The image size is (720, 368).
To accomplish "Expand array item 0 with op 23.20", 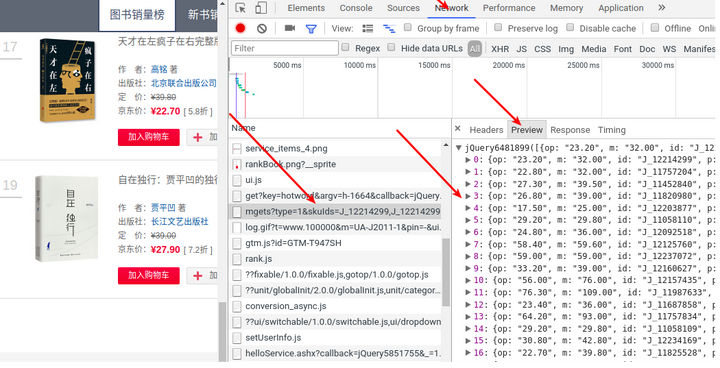I will (x=468, y=160).
